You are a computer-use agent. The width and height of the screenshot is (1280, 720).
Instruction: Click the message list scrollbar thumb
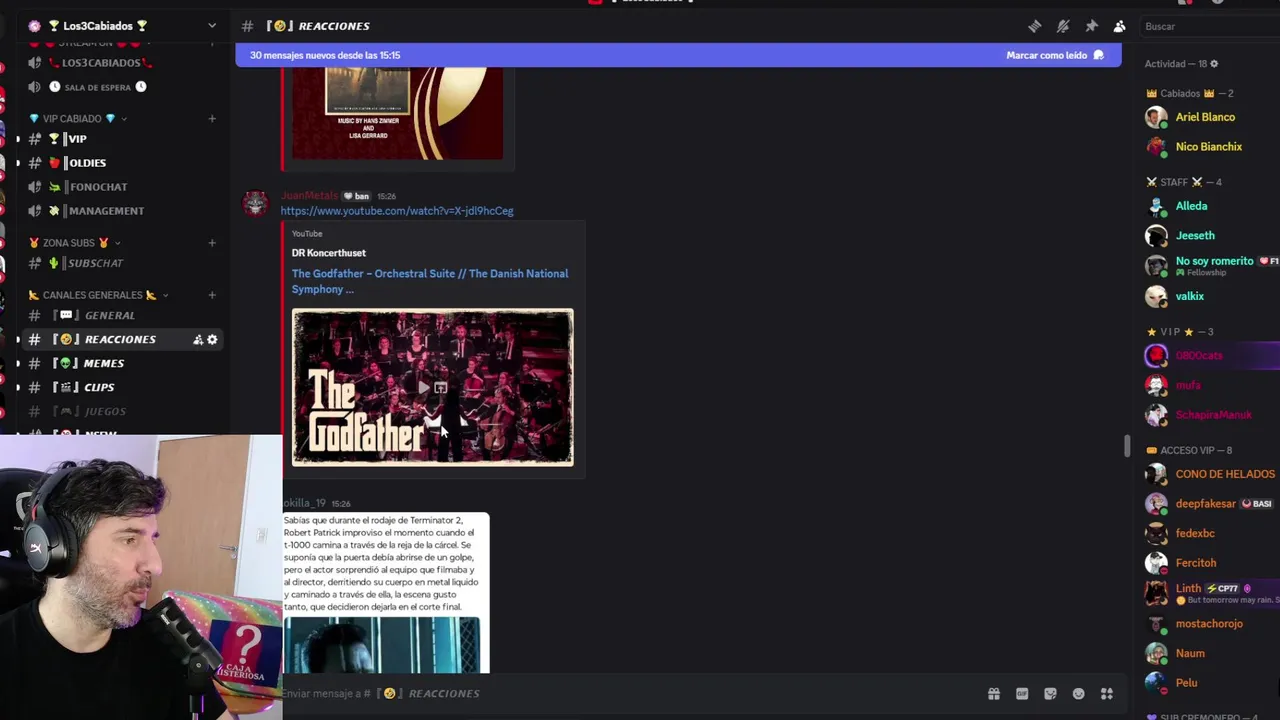(1126, 446)
